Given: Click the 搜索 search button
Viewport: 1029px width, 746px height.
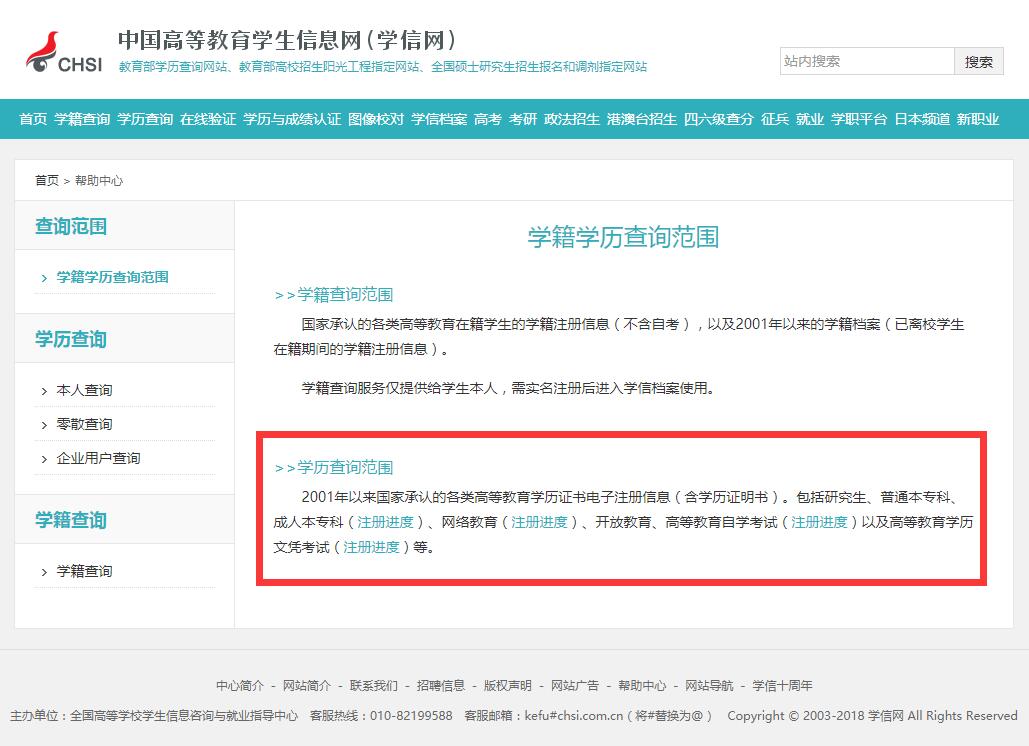Looking at the screenshot, I should (x=978, y=61).
